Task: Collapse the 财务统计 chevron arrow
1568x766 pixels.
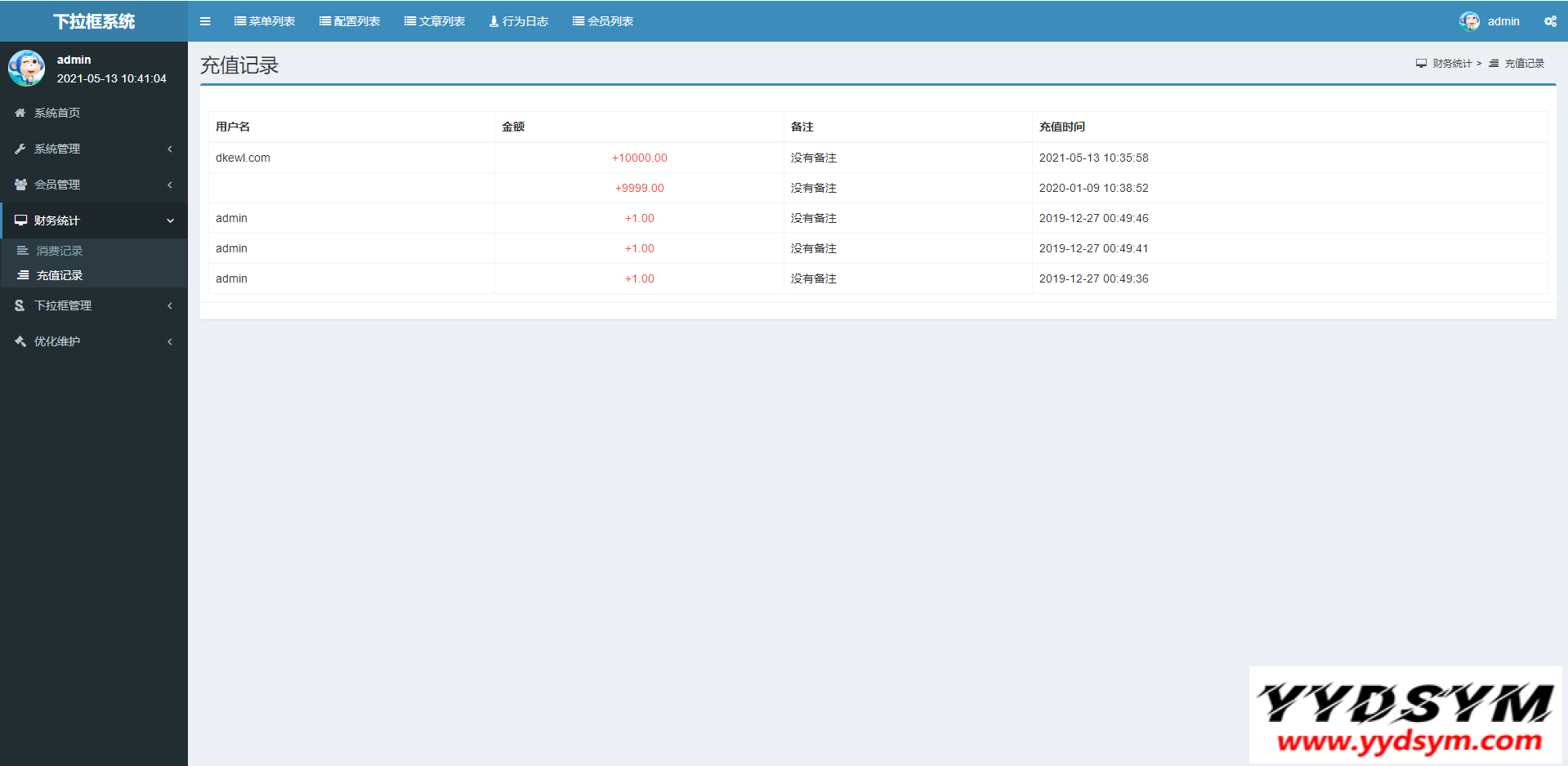Action: (x=170, y=220)
